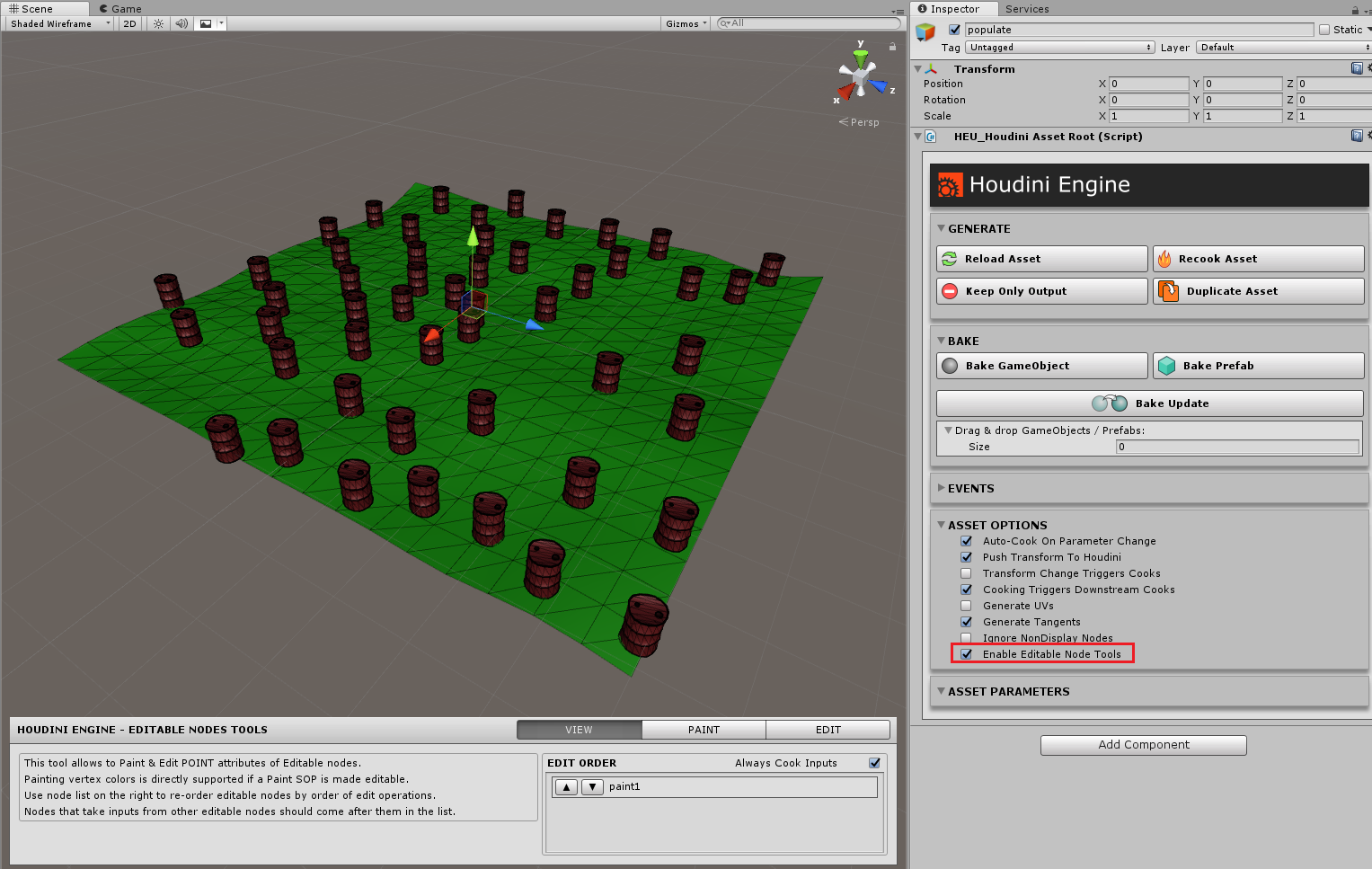The image size is (1372, 869).
Task: Move paint1 down with the down arrow
Action: click(592, 787)
